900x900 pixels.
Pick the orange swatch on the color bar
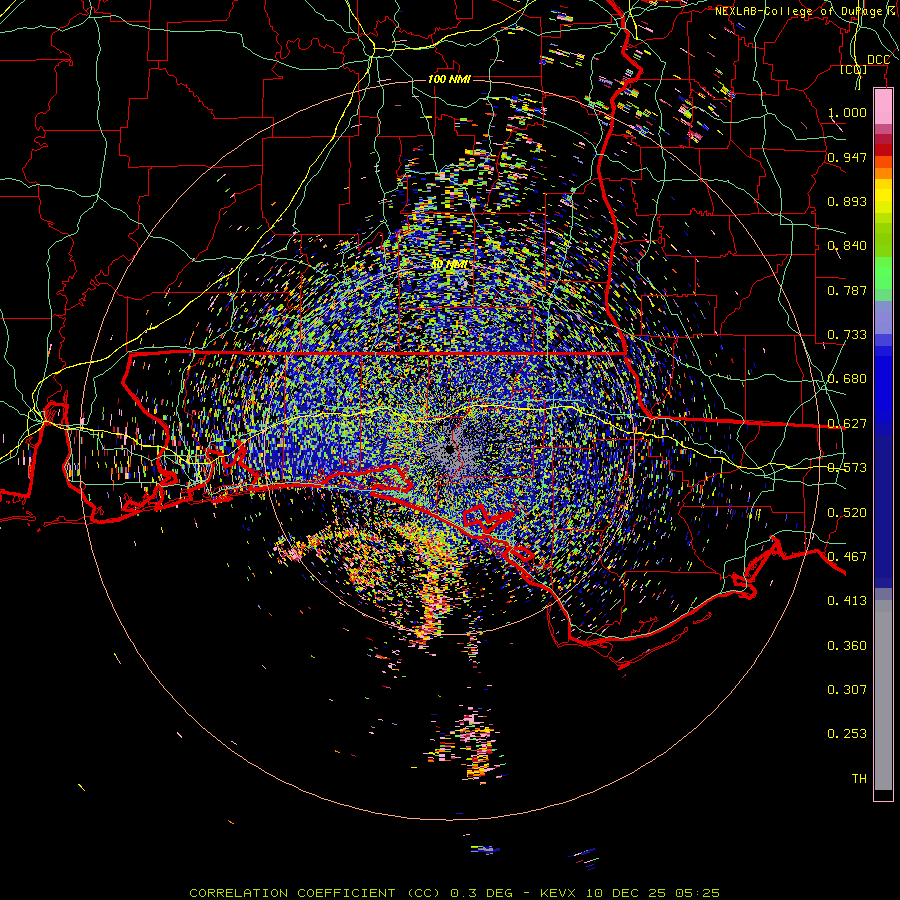[883, 173]
